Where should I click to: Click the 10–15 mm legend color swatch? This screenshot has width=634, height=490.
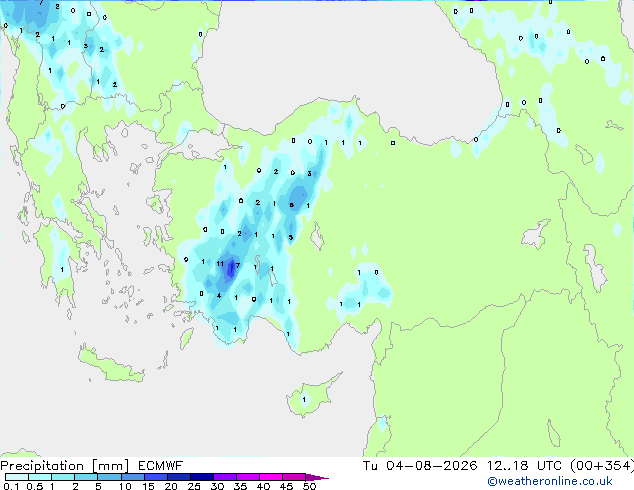coord(132,477)
